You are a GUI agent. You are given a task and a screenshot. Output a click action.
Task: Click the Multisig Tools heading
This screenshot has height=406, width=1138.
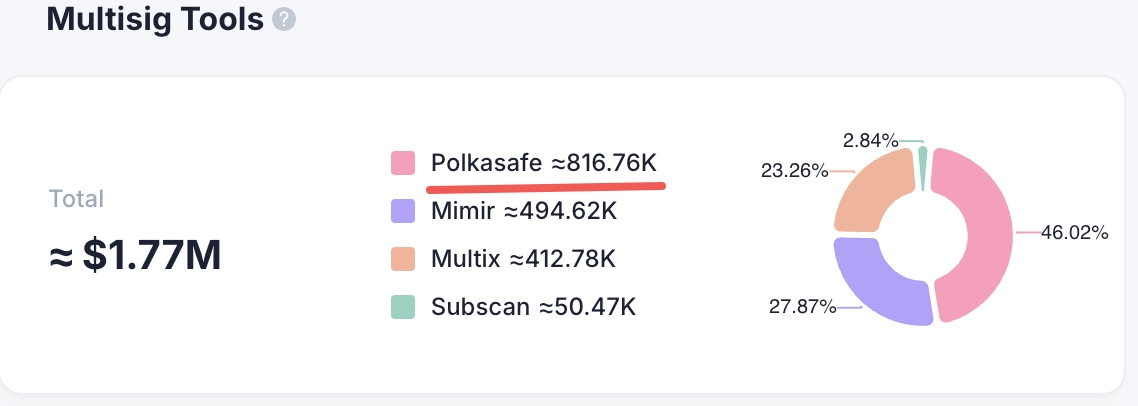pyautogui.click(x=155, y=19)
